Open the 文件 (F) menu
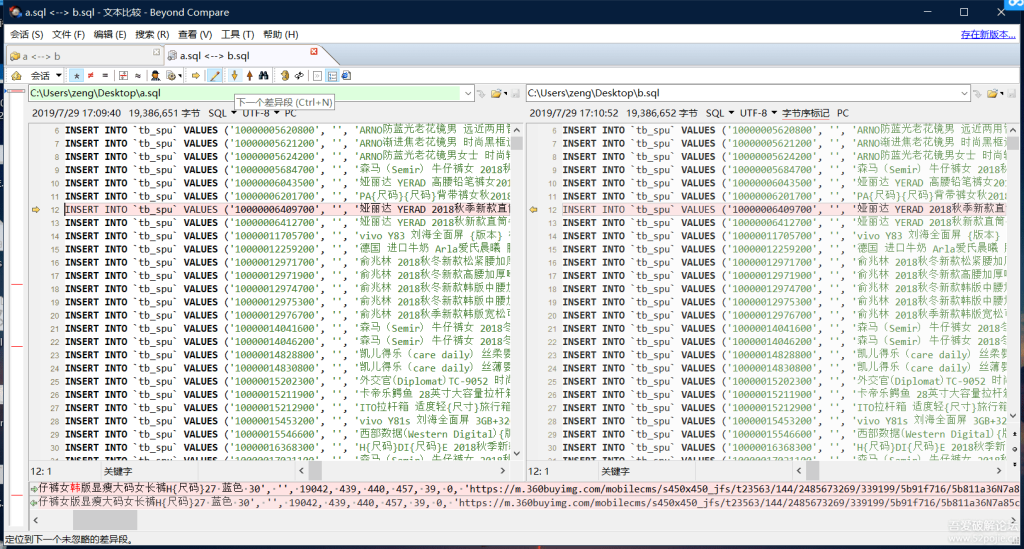 (x=69, y=34)
